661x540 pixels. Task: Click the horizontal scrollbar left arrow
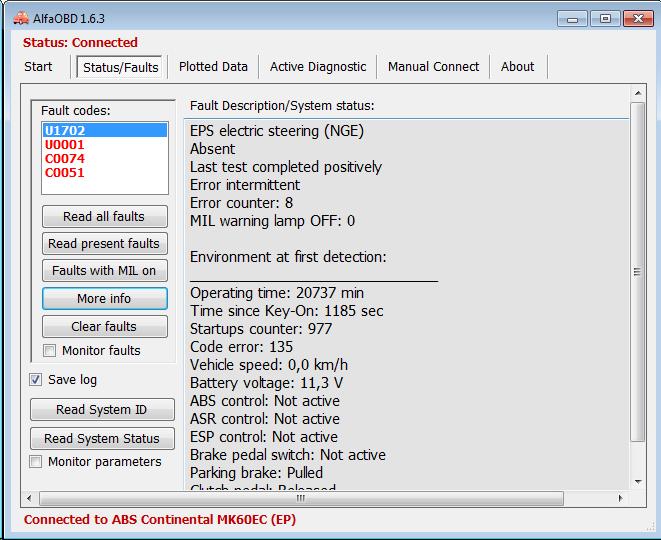(29, 498)
